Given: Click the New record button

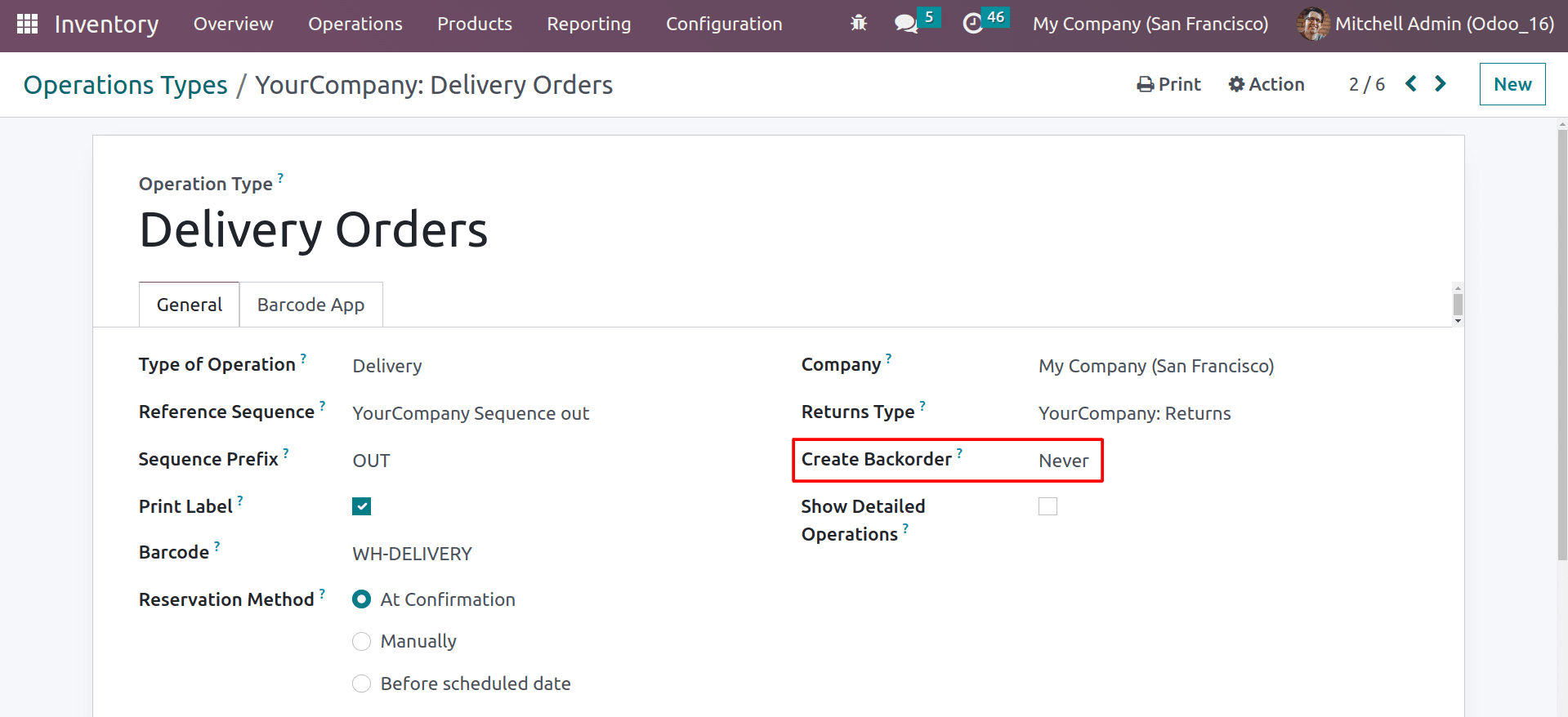Looking at the screenshot, I should tap(1512, 84).
